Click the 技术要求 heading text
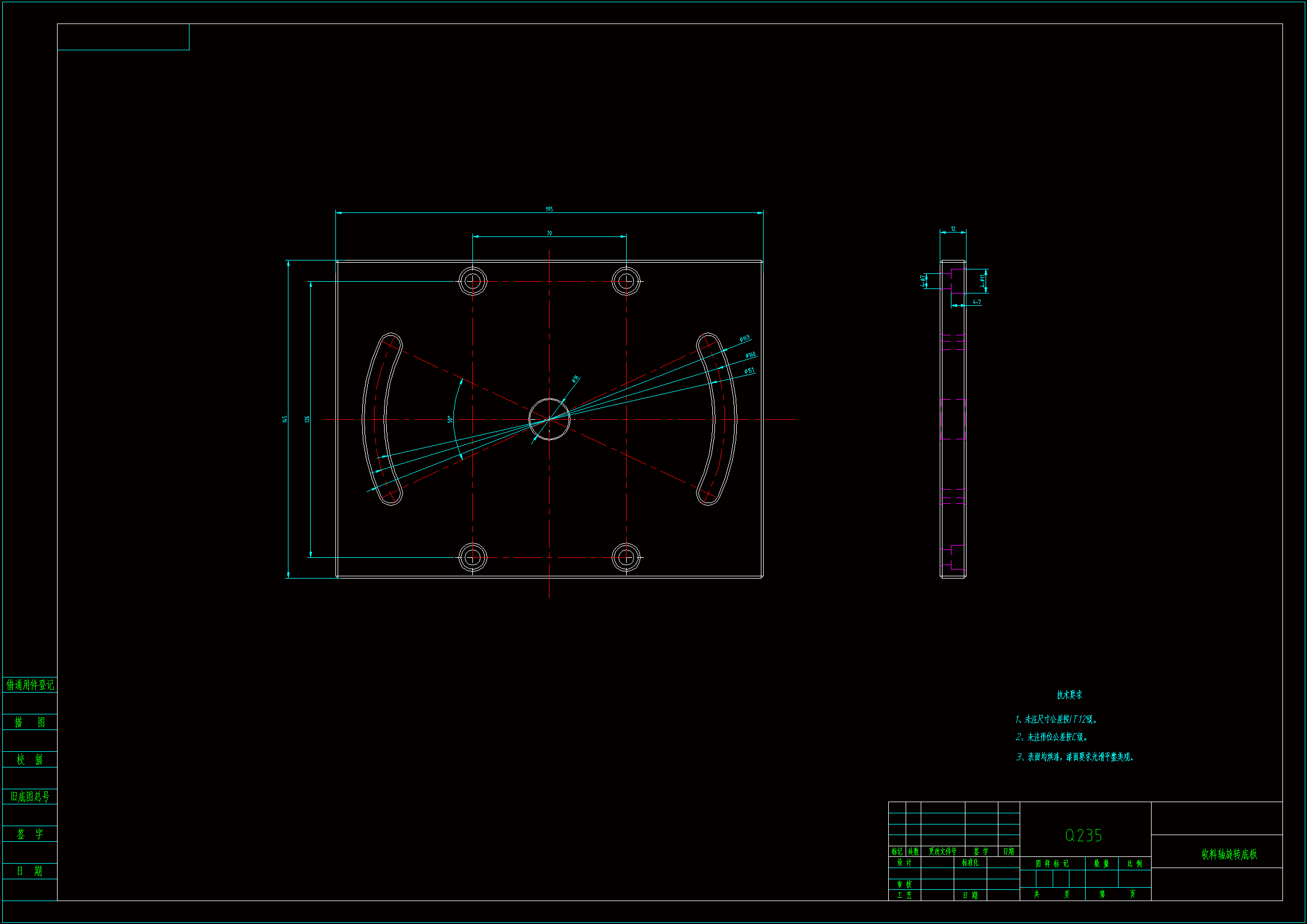Image resolution: width=1307 pixels, height=924 pixels. (1069, 695)
